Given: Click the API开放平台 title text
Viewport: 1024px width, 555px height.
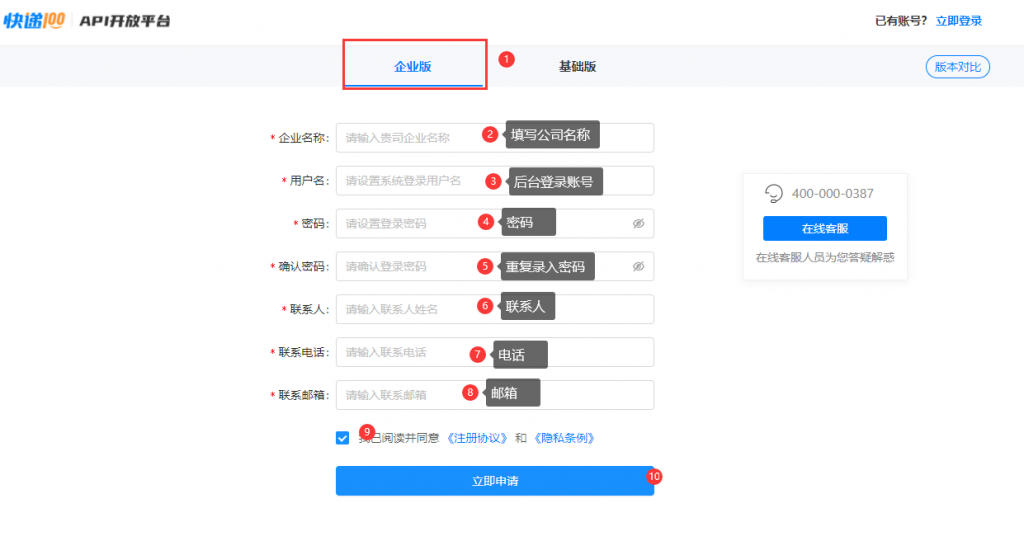Looking at the screenshot, I should click(125, 21).
